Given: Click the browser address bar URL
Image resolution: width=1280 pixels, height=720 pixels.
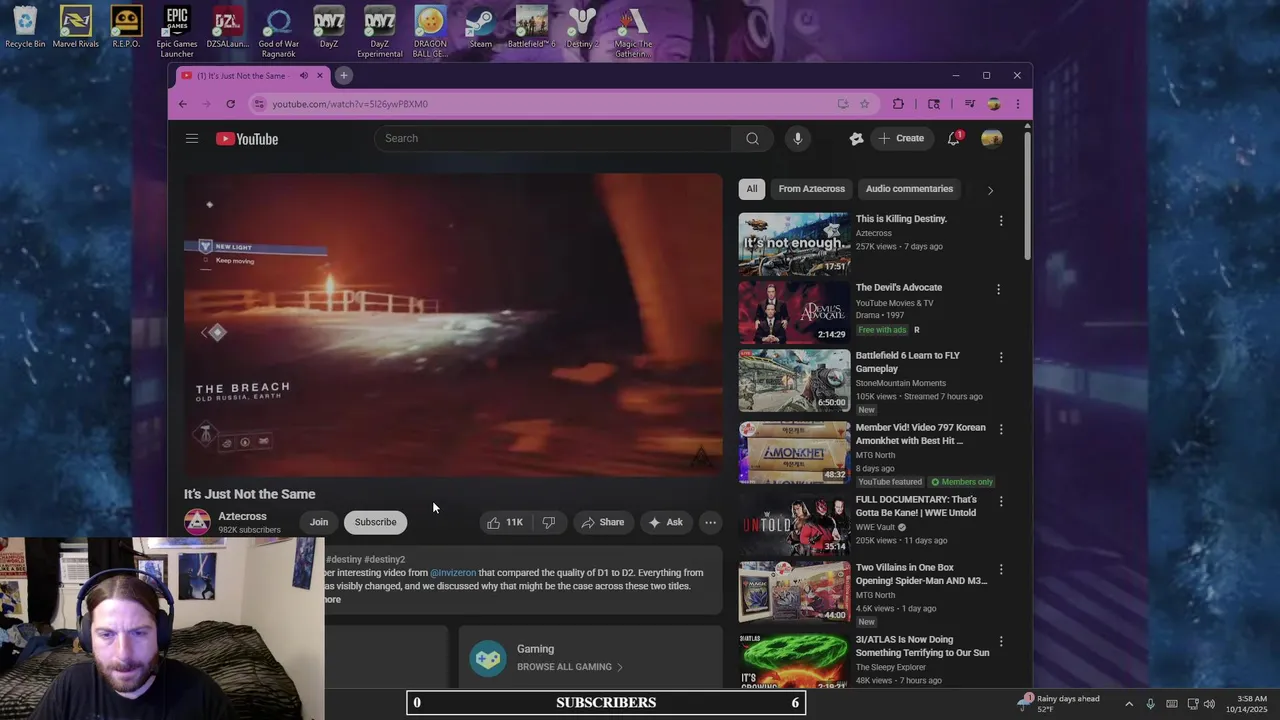Looking at the screenshot, I should 350,104.
